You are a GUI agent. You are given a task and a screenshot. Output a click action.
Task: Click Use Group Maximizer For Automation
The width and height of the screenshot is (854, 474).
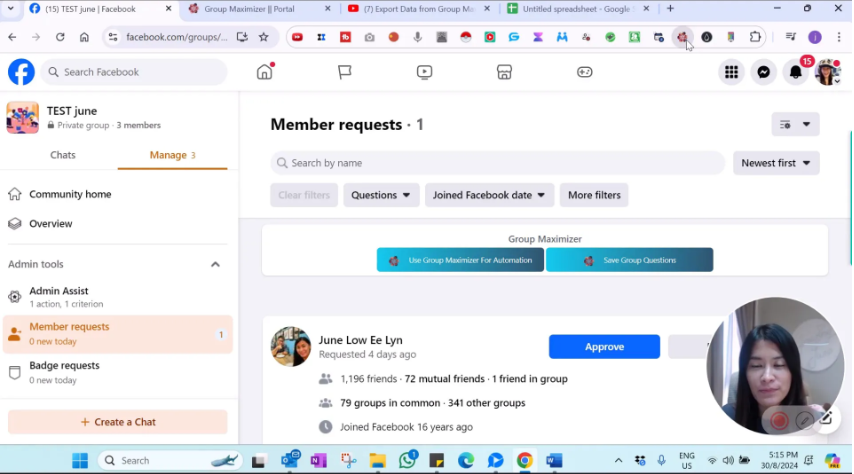click(460, 260)
